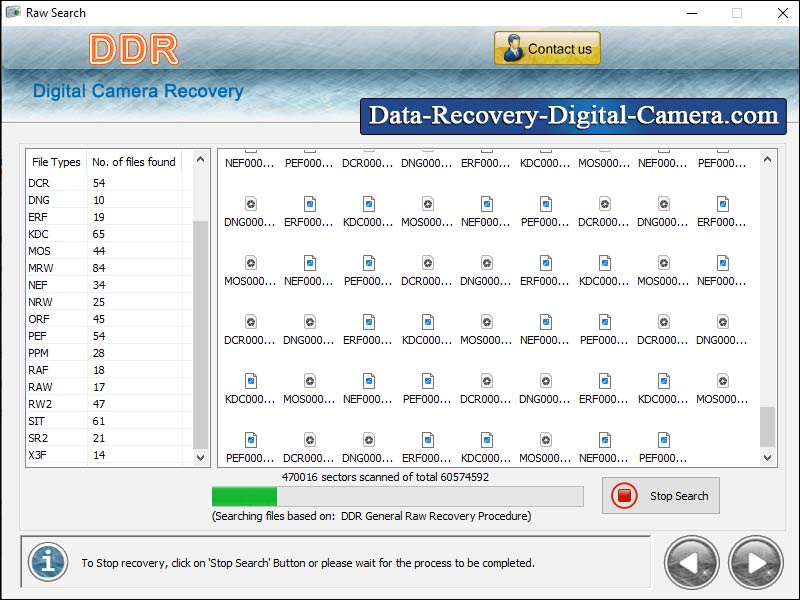
Task: Select DCR000 file in row starting with PEF000
Action: pos(309,447)
